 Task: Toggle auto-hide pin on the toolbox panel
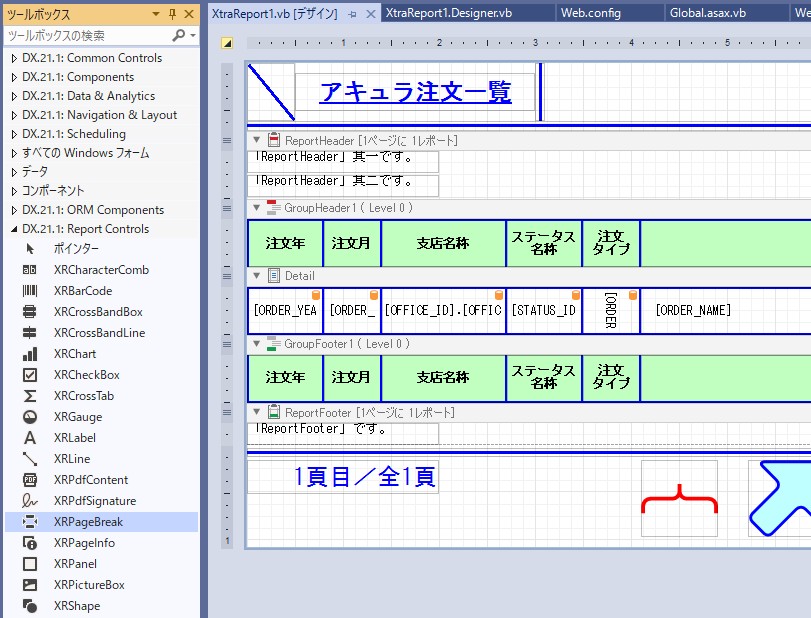(x=172, y=13)
